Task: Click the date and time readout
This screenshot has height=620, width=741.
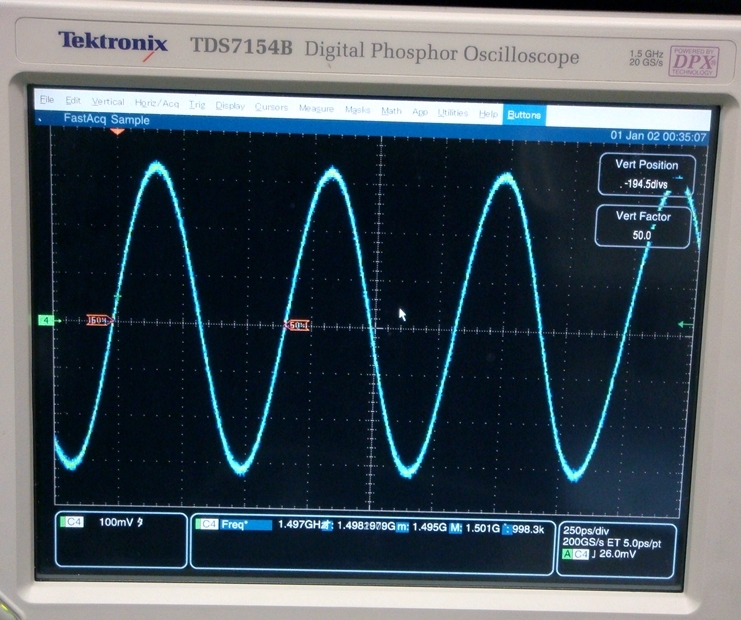Action: pyautogui.click(x=658, y=136)
